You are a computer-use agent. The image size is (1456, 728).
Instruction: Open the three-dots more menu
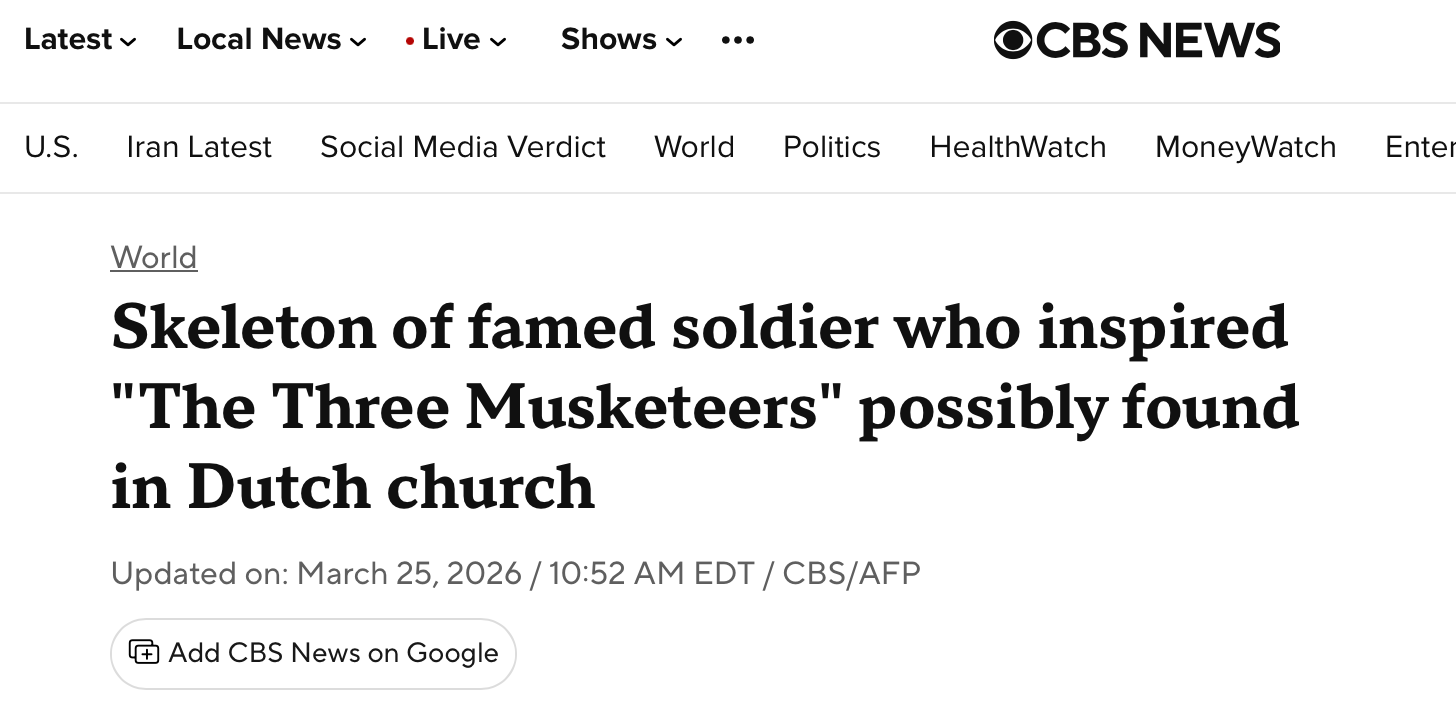click(x=737, y=40)
